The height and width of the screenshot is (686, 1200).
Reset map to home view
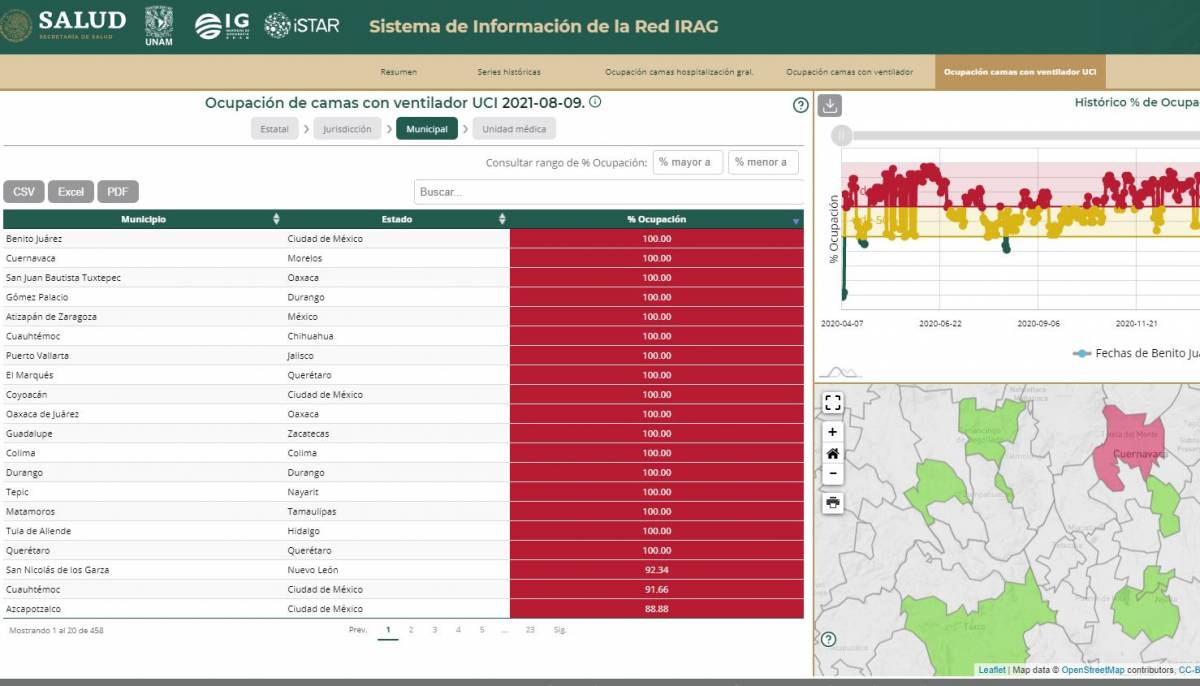(x=832, y=453)
